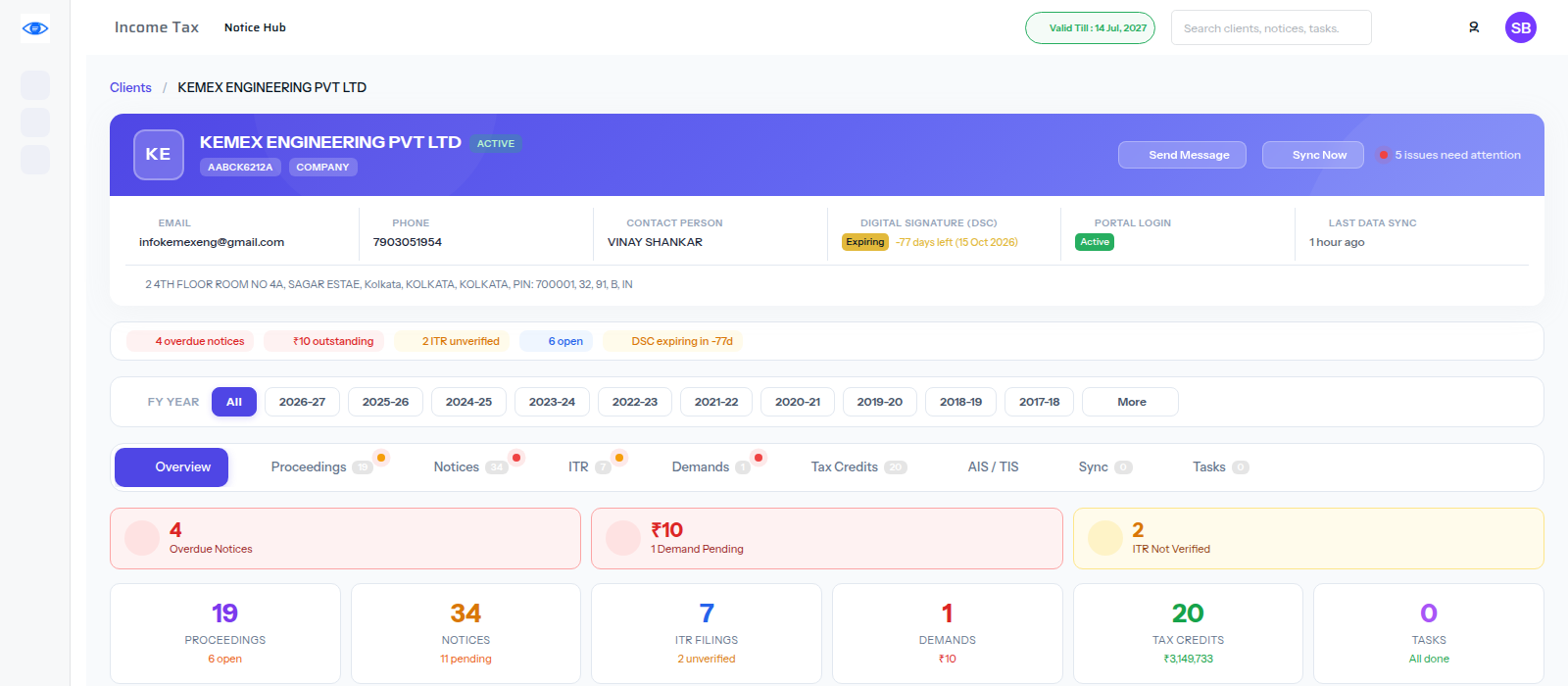This screenshot has width=1568, height=686.
Task: Switch to the Overview tab
Action: point(171,467)
